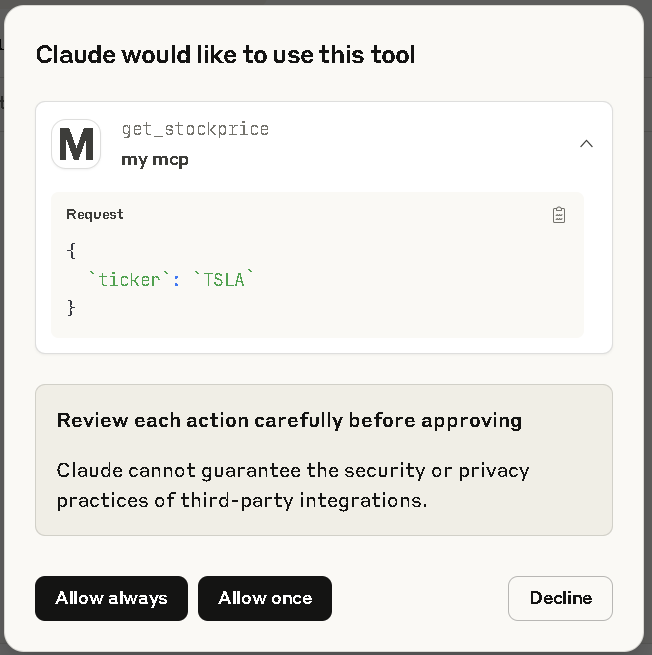
Task: Collapse the get_stockprice tool details
Action: [x=587, y=144]
